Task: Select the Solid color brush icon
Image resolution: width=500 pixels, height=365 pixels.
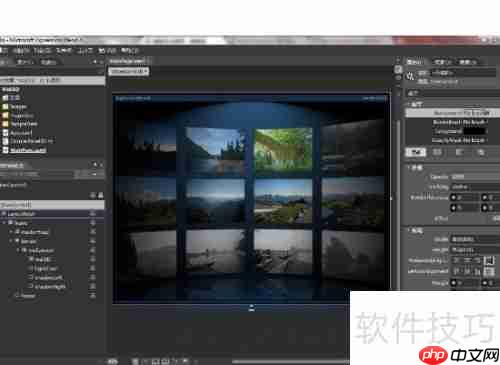Action: click(437, 152)
